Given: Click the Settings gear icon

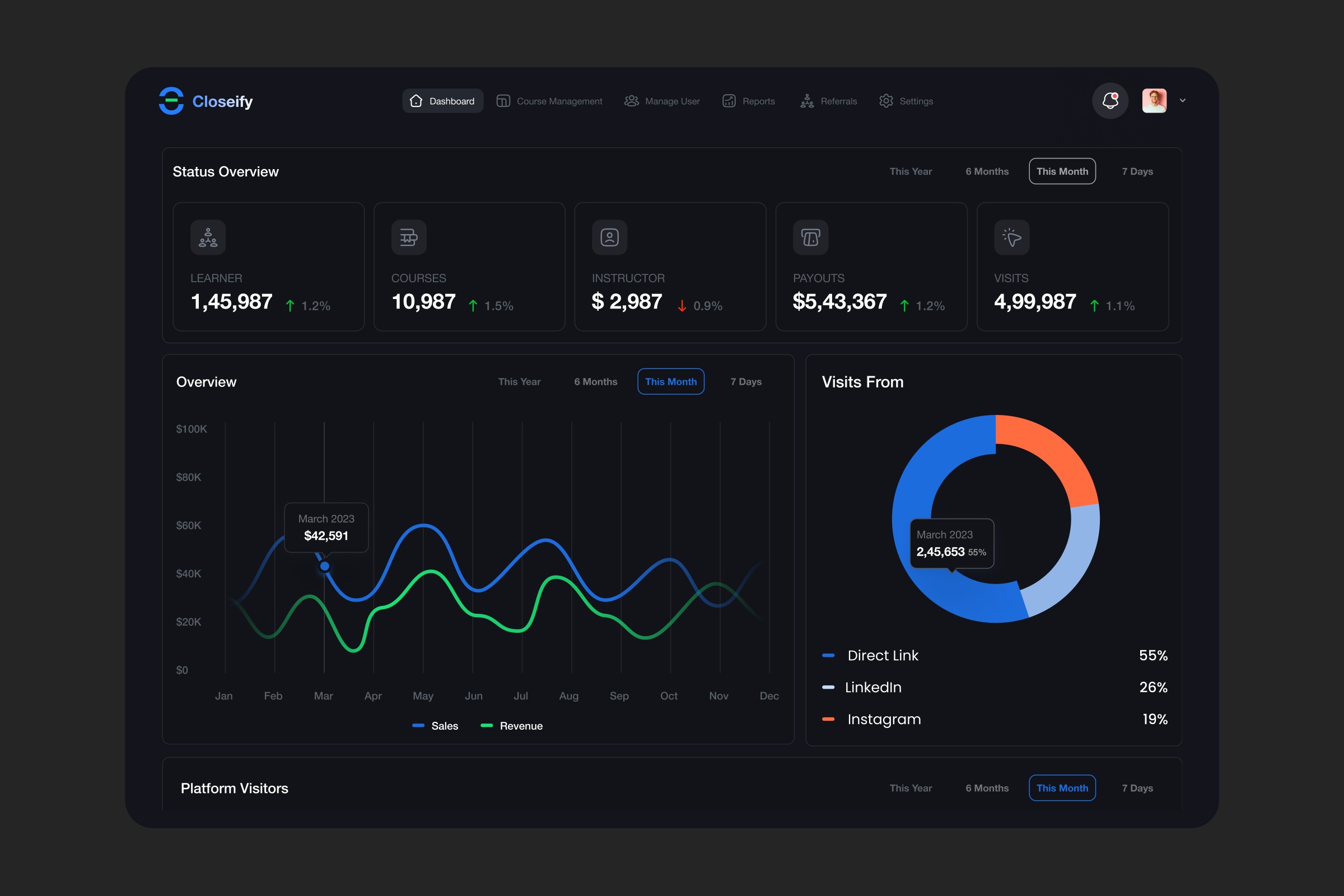Looking at the screenshot, I should (886, 101).
